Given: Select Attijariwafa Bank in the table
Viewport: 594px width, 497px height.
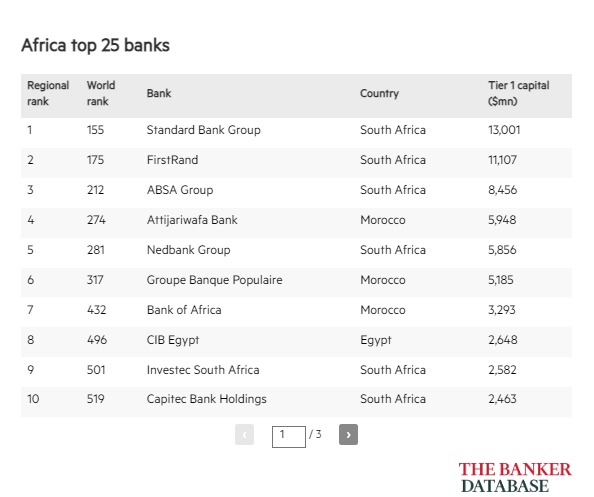Looking at the screenshot, I should click(192, 220).
